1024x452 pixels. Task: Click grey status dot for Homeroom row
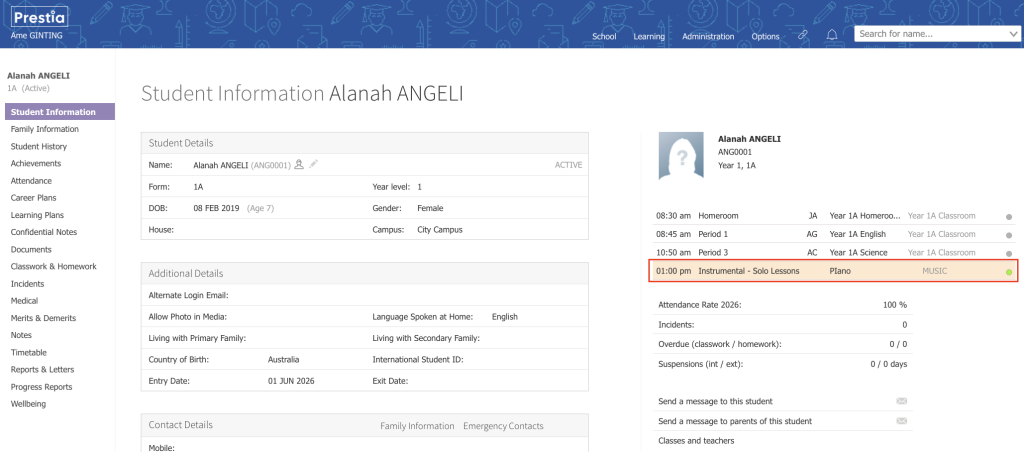[1009, 216]
